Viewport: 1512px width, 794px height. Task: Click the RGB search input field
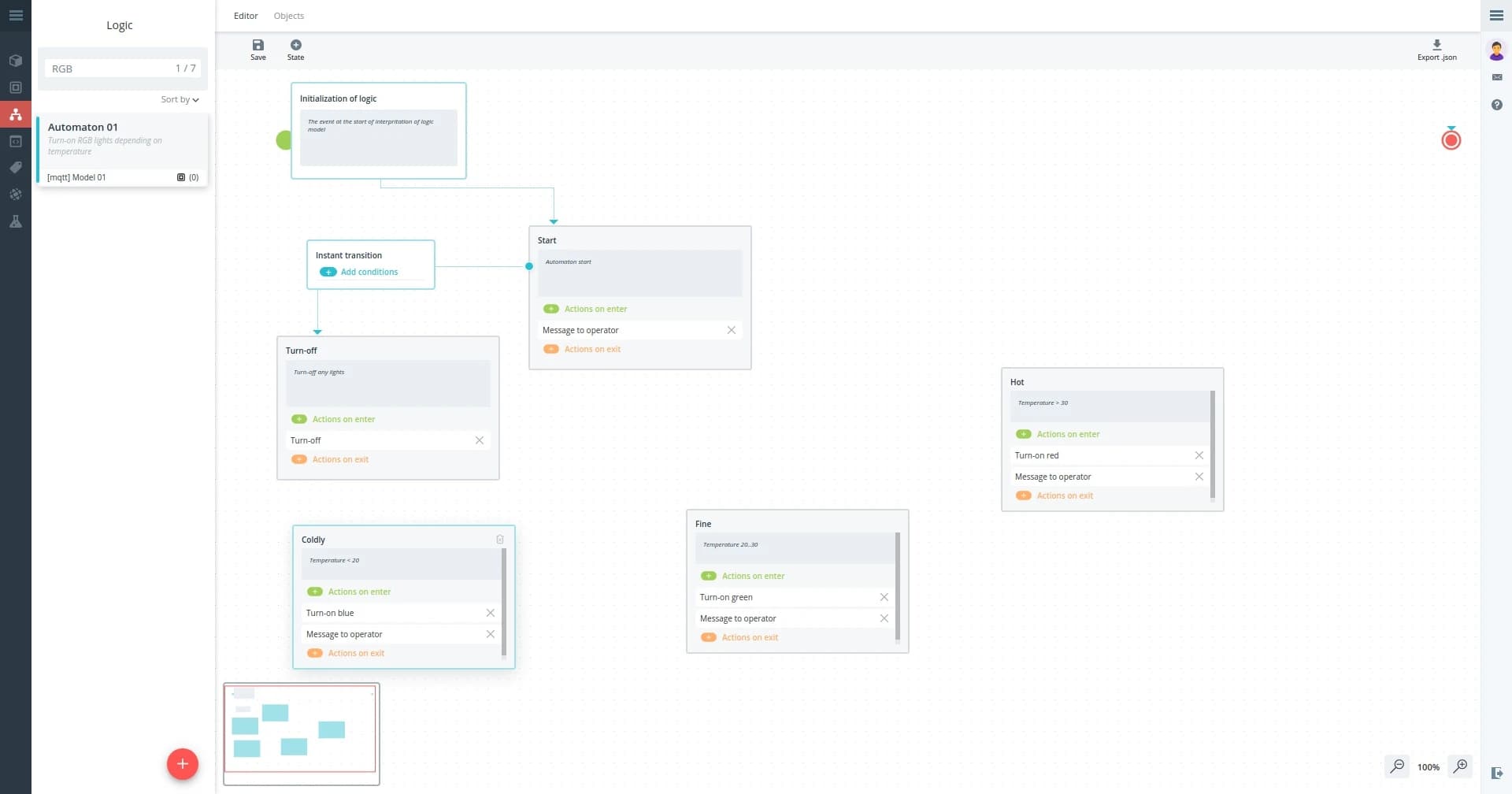click(110, 69)
